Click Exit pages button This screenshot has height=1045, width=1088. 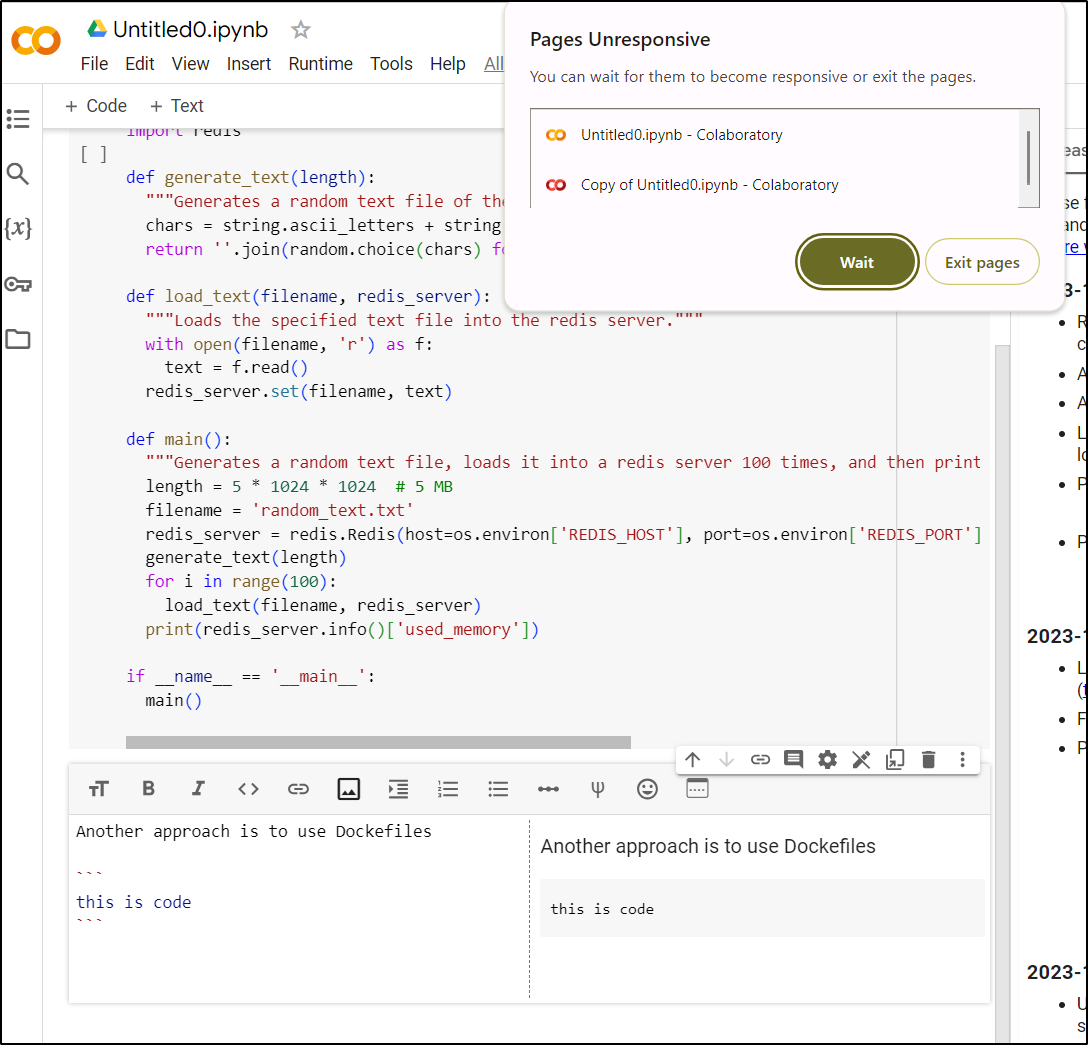tap(982, 262)
